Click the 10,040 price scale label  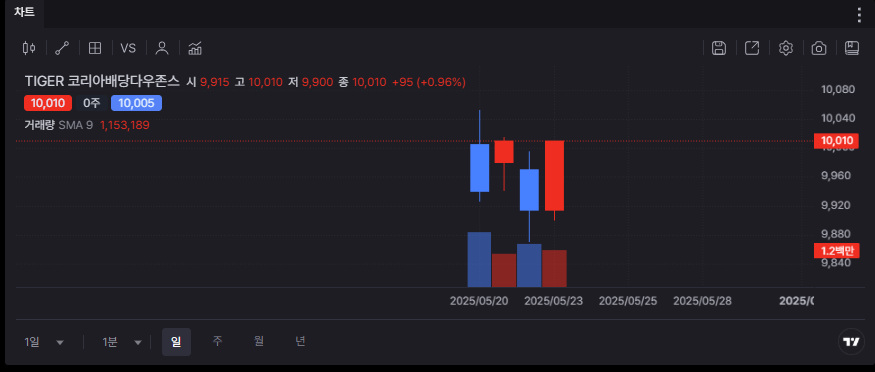click(x=838, y=118)
